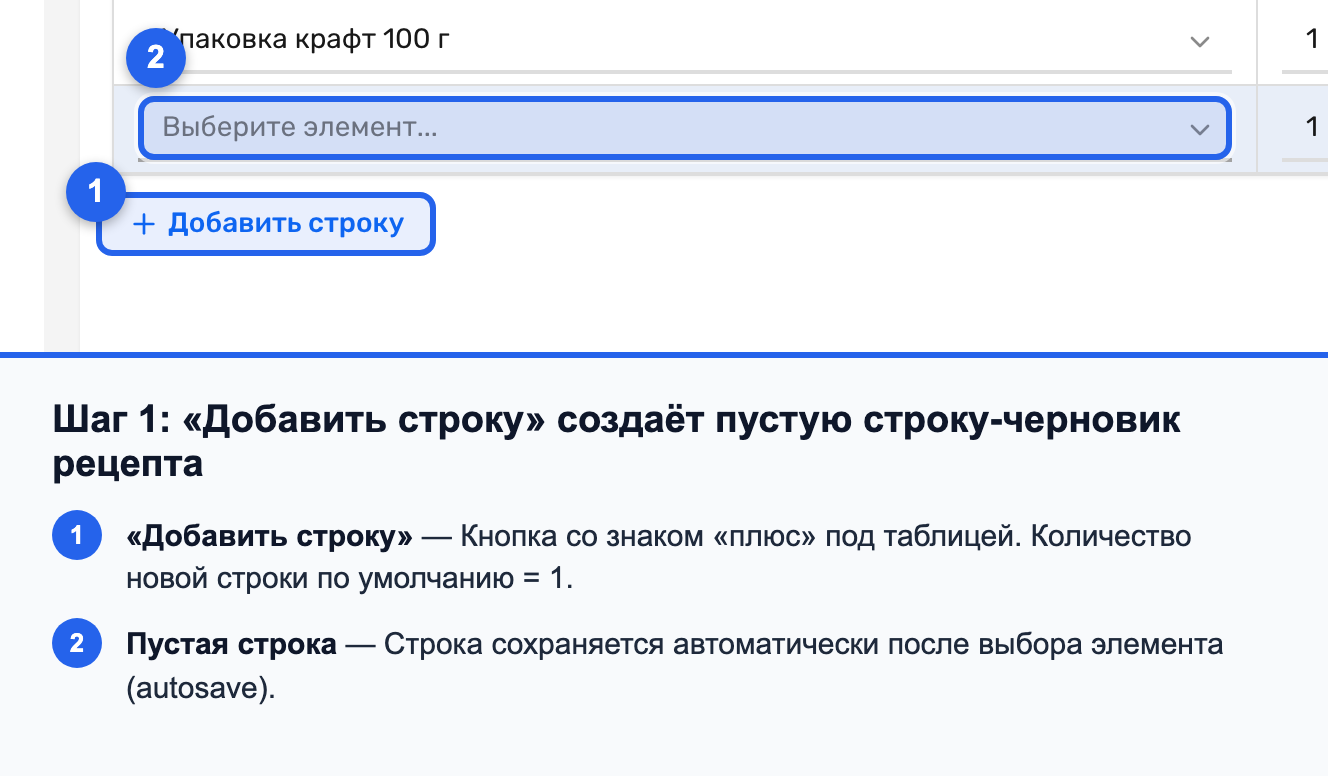The image size is (1328, 776).
Task: Click quantity field of Упаковка крафт row
Action: click(1305, 42)
